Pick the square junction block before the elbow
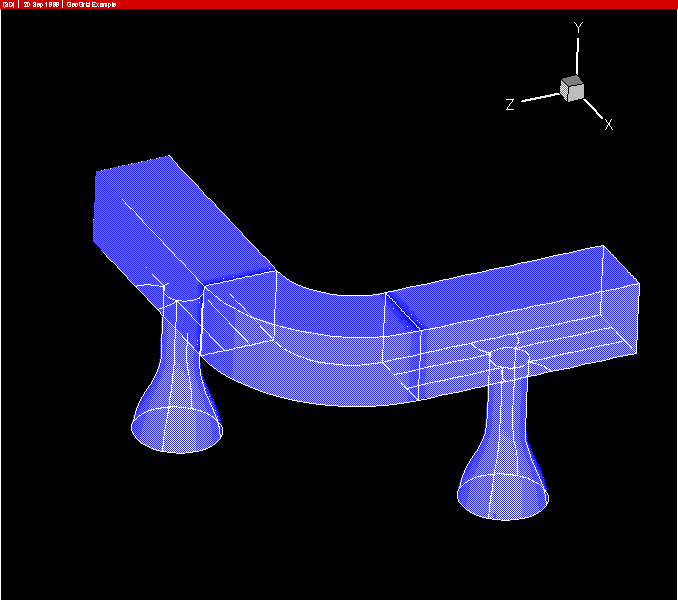 click(x=238, y=315)
